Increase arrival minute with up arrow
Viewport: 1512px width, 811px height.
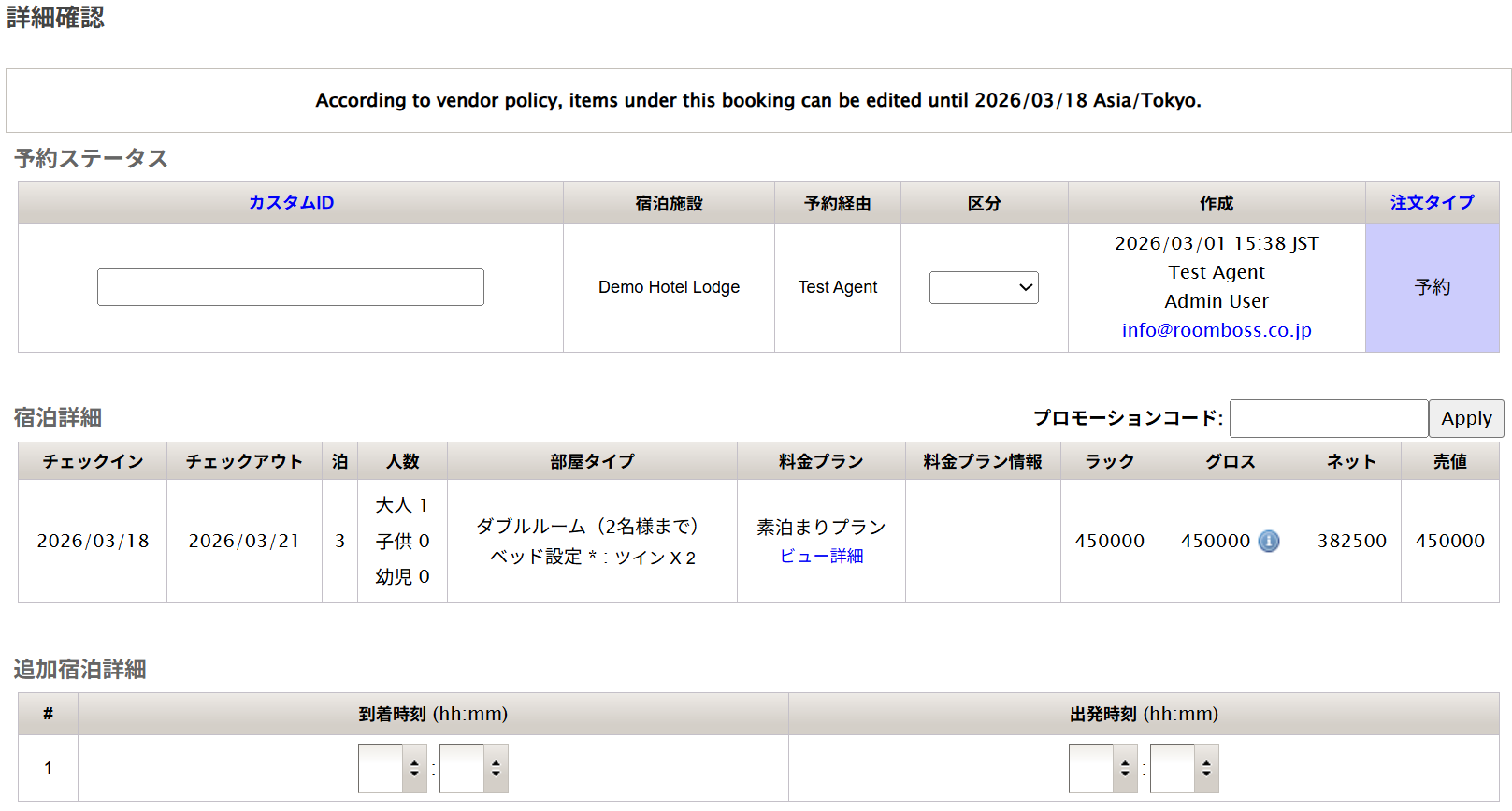coord(497,762)
